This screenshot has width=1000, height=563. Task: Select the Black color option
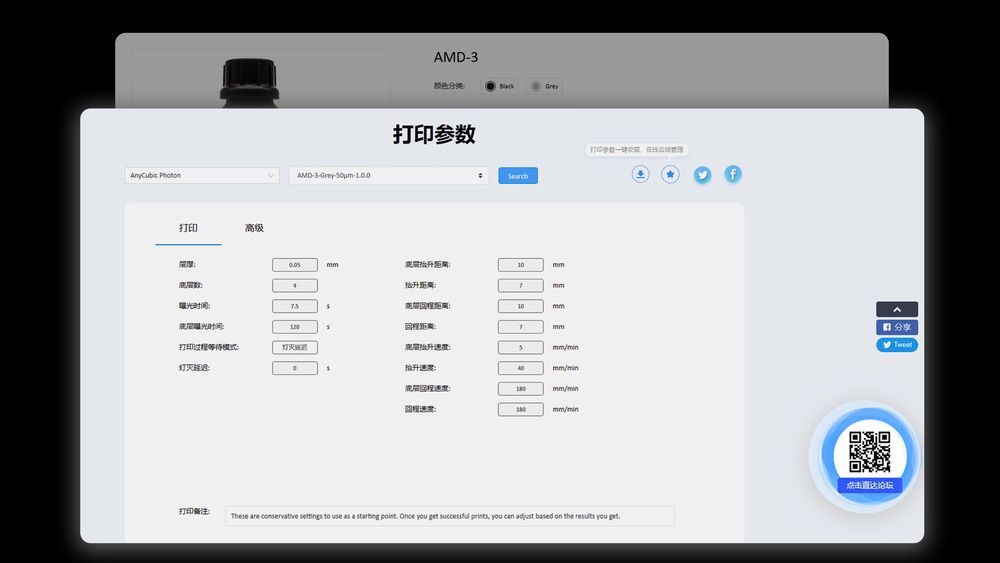[499, 86]
